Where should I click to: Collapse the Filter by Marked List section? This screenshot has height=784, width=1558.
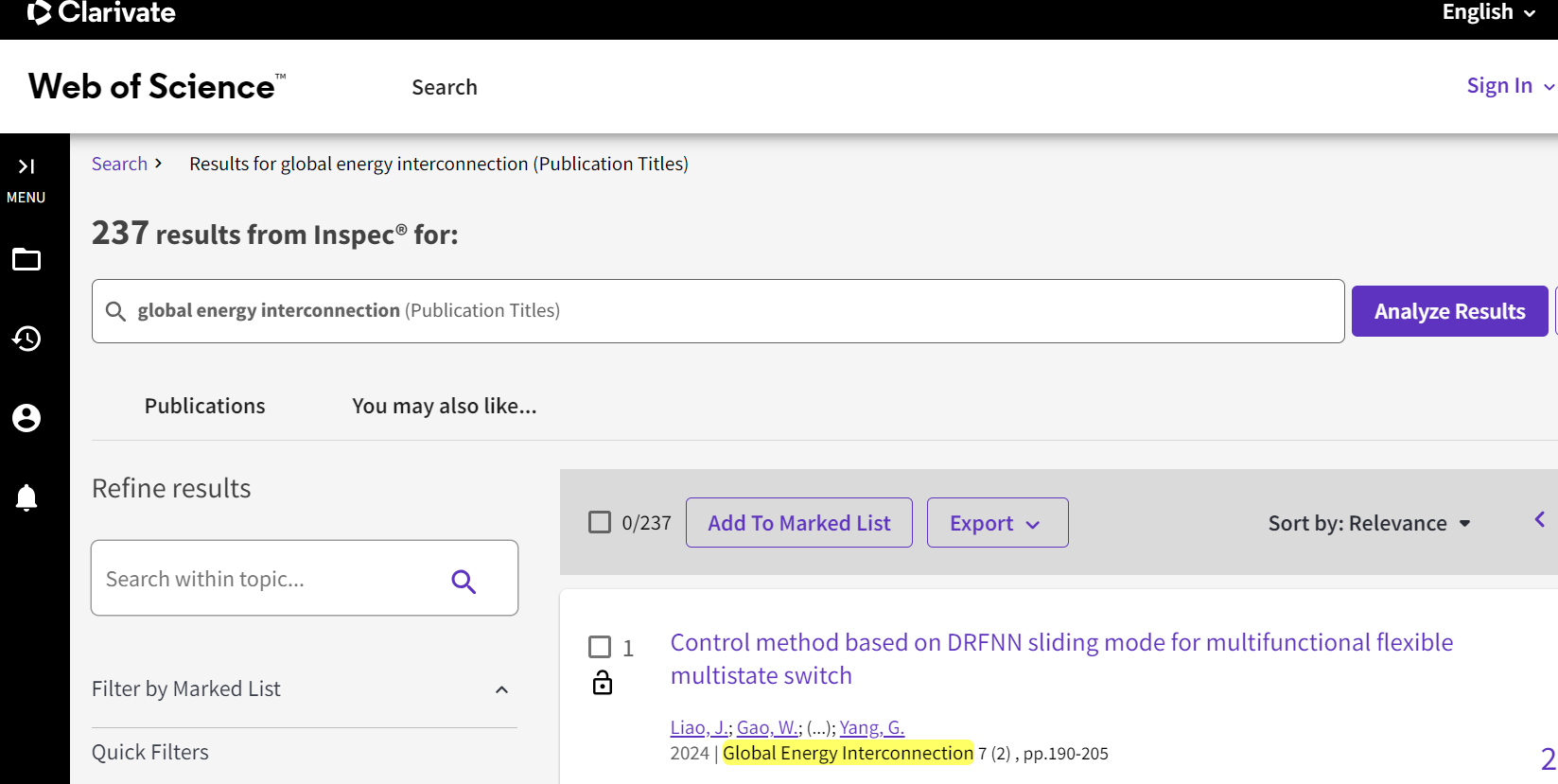pos(502,689)
